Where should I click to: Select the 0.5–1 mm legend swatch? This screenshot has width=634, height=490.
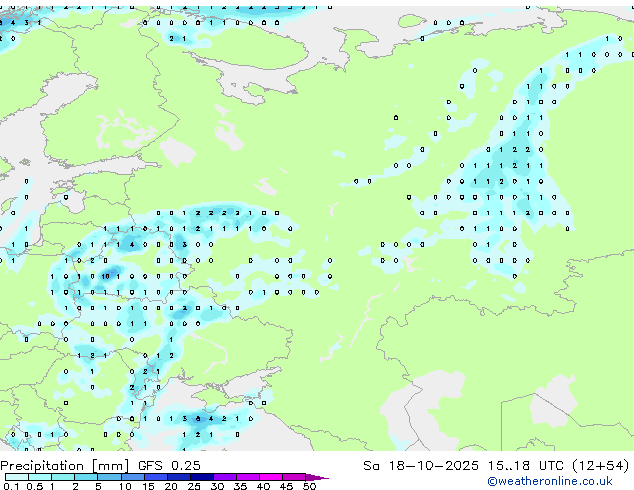point(40,477)
